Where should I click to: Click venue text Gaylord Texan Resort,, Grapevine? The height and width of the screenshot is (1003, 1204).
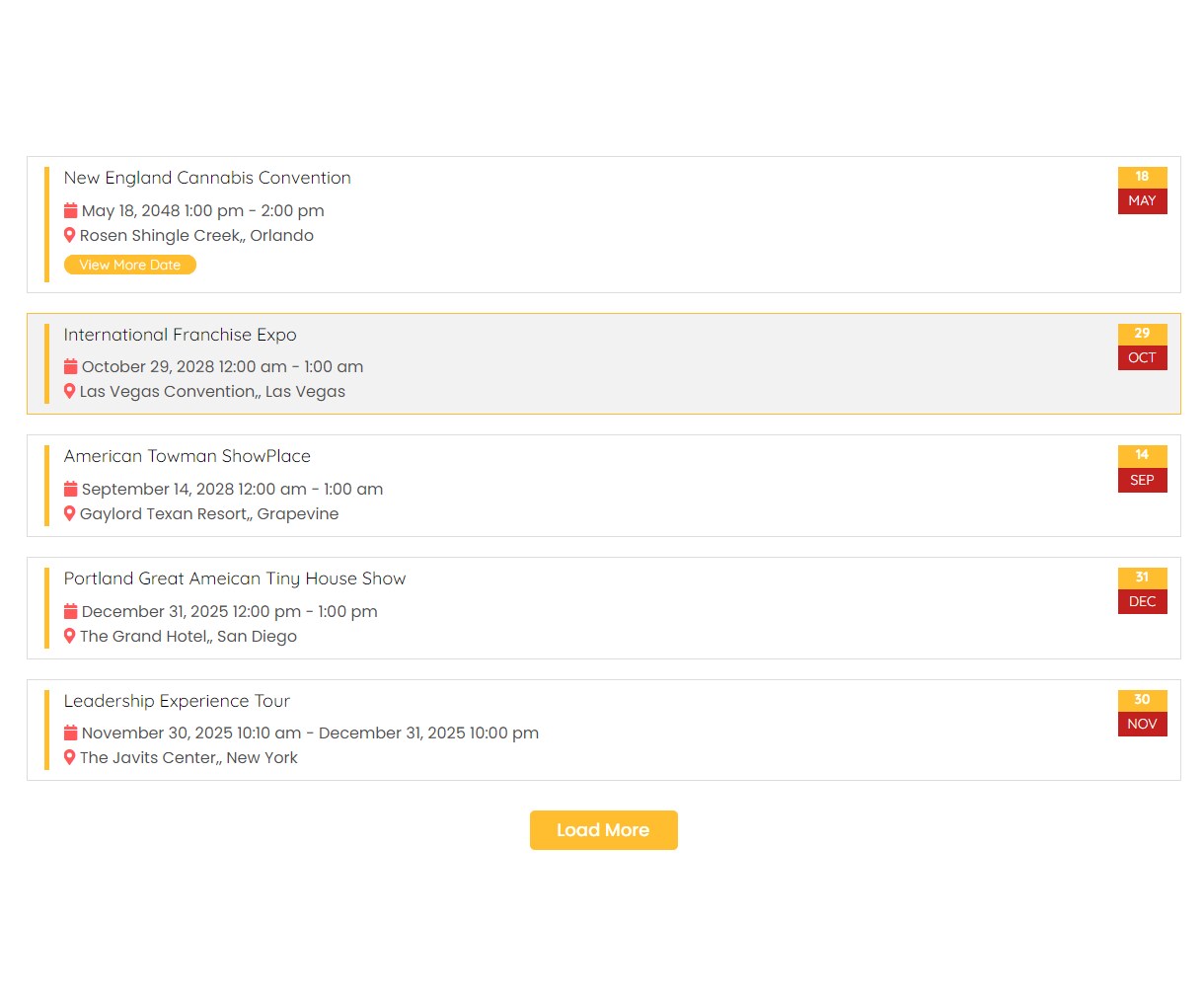[209, 513]
